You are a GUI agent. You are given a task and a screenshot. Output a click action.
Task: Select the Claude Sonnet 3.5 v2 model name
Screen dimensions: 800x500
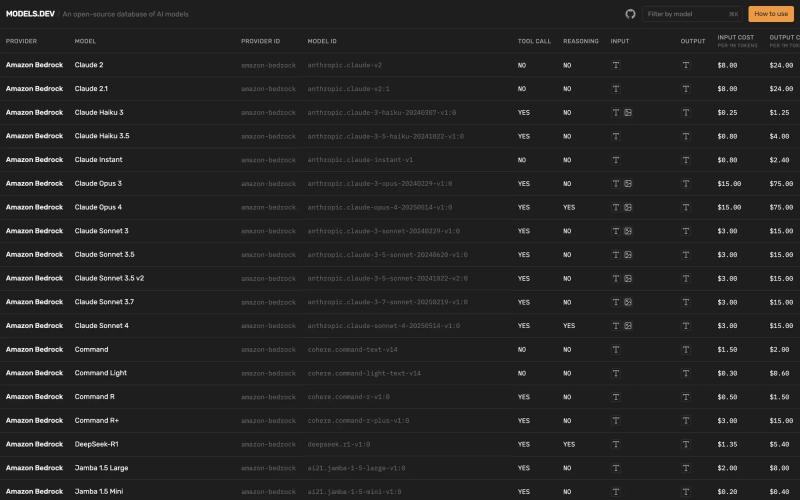pos(109,278)
